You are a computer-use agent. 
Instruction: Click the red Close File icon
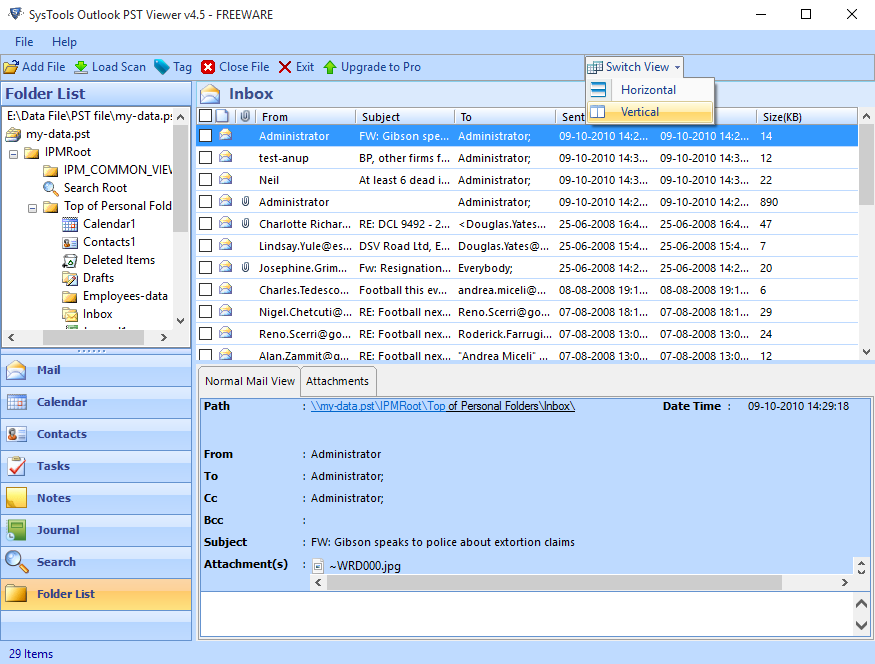click(208, 68)
